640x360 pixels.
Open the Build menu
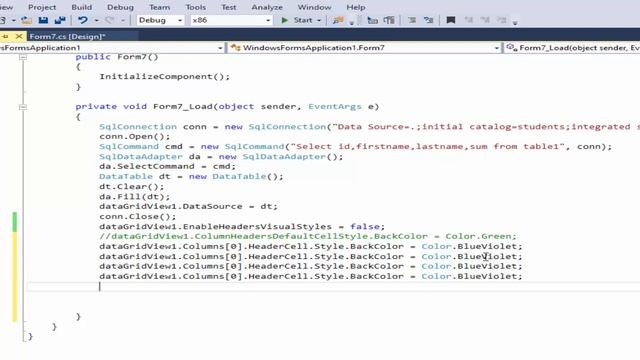click(82, 7)
